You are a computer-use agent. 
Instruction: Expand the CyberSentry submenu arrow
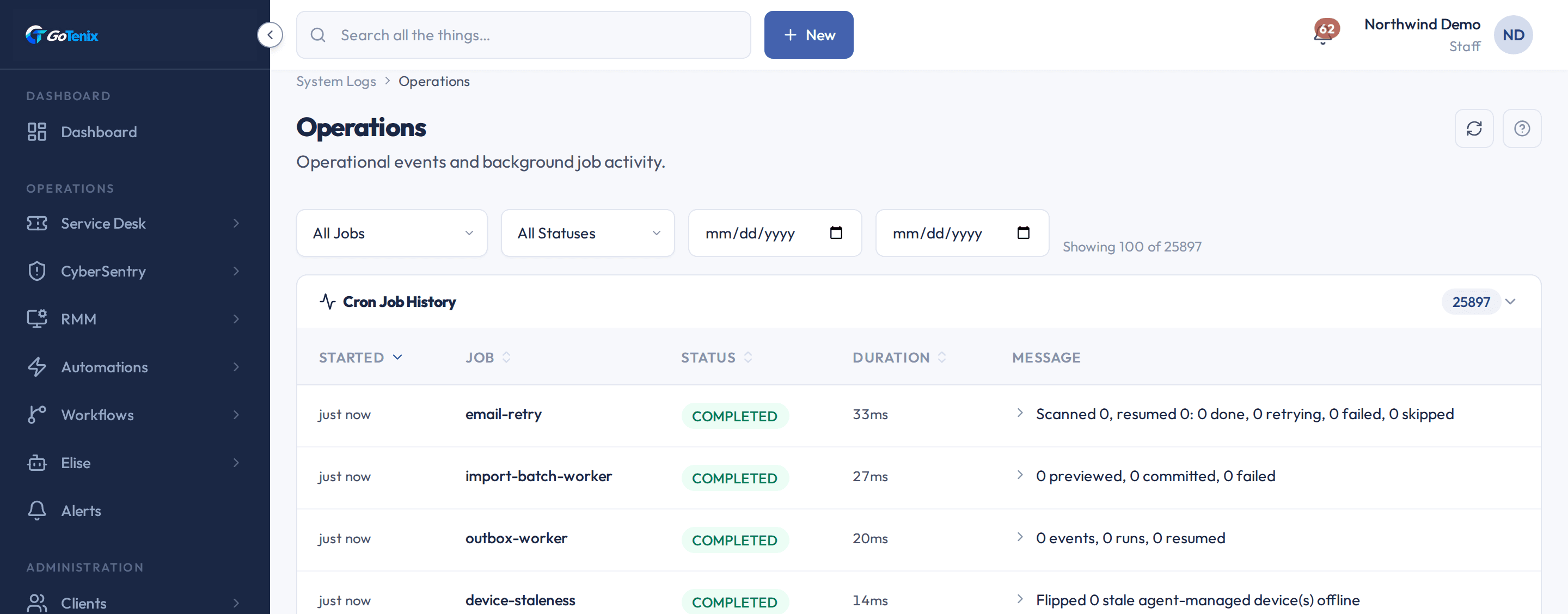tap(236, 271)
